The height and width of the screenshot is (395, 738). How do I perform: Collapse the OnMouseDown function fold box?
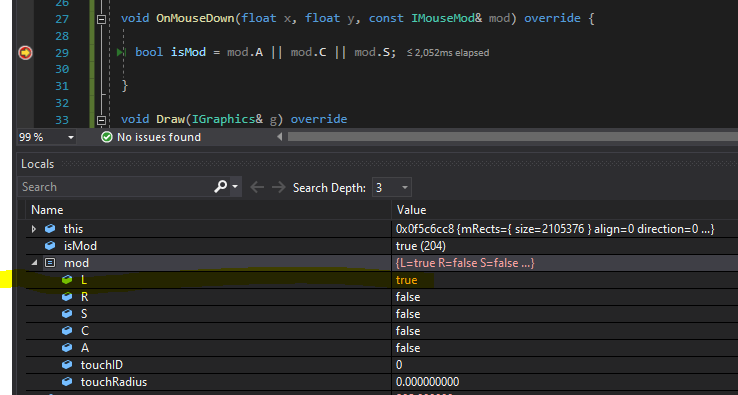101,19
